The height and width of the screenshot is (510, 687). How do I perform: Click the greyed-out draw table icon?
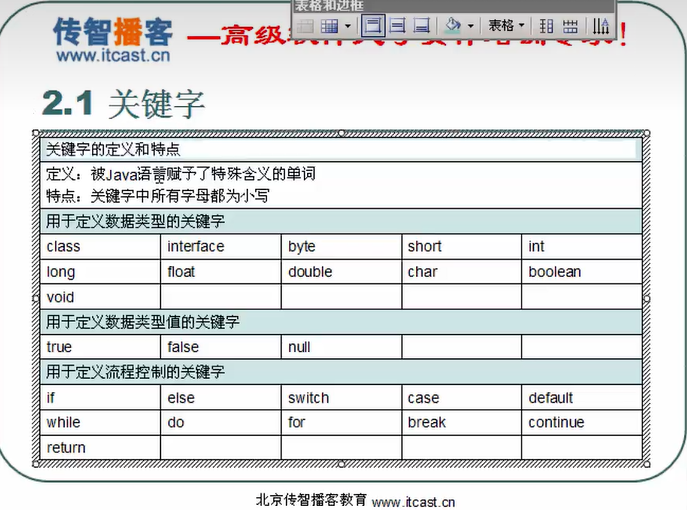305,26
